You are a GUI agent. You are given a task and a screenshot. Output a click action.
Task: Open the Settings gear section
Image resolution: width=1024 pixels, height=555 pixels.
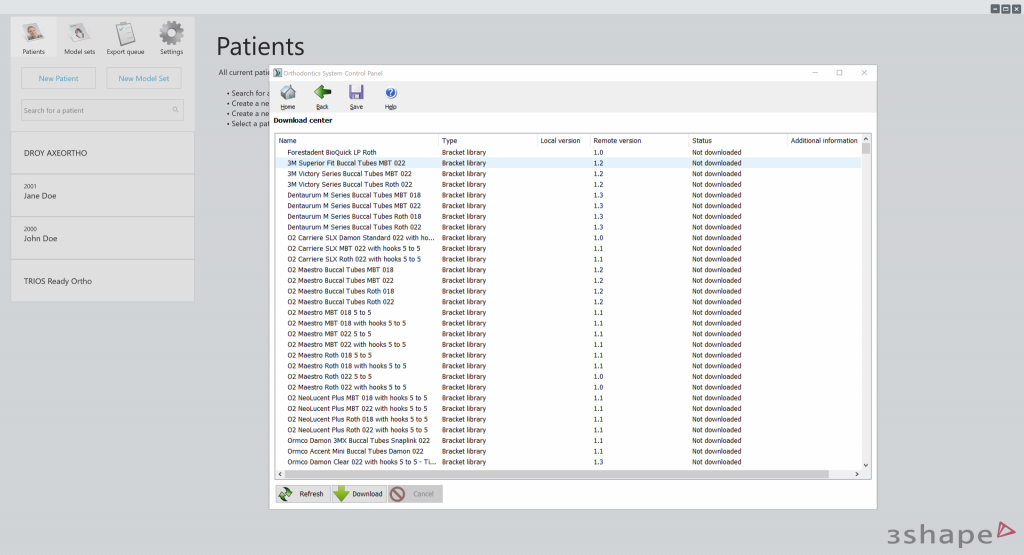[172, 37]
